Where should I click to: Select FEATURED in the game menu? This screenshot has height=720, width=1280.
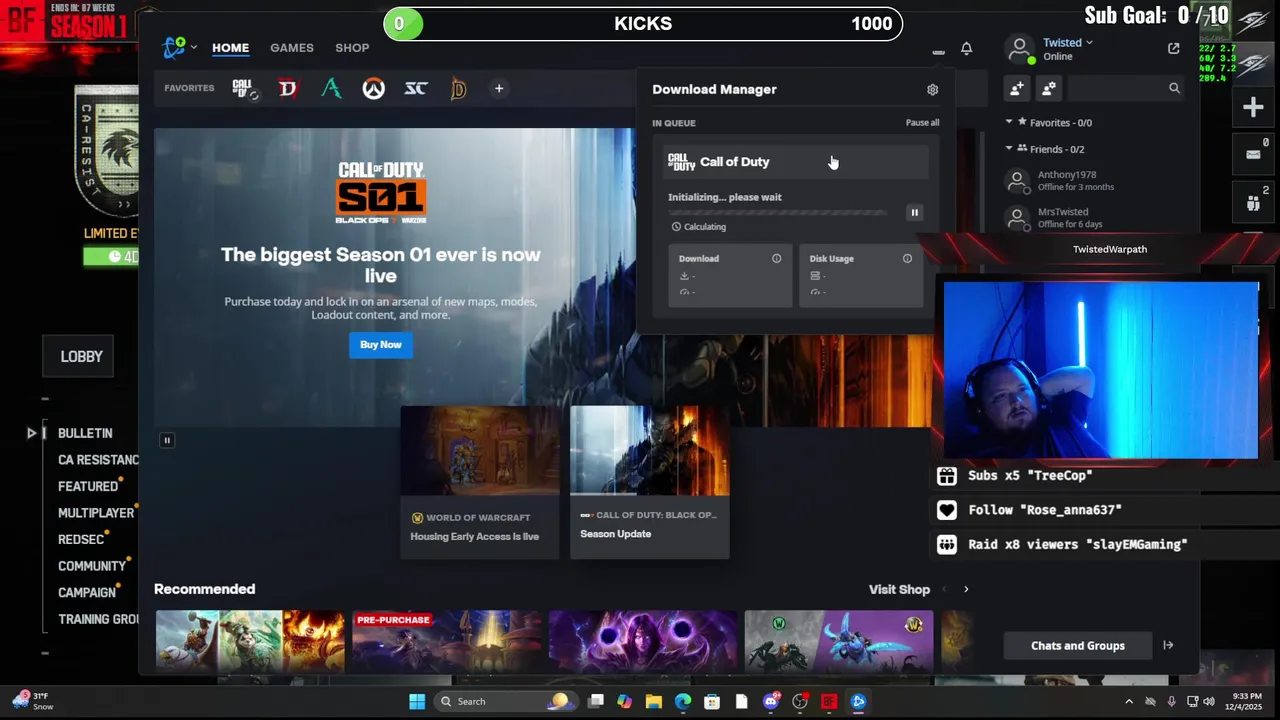point(88,487)
